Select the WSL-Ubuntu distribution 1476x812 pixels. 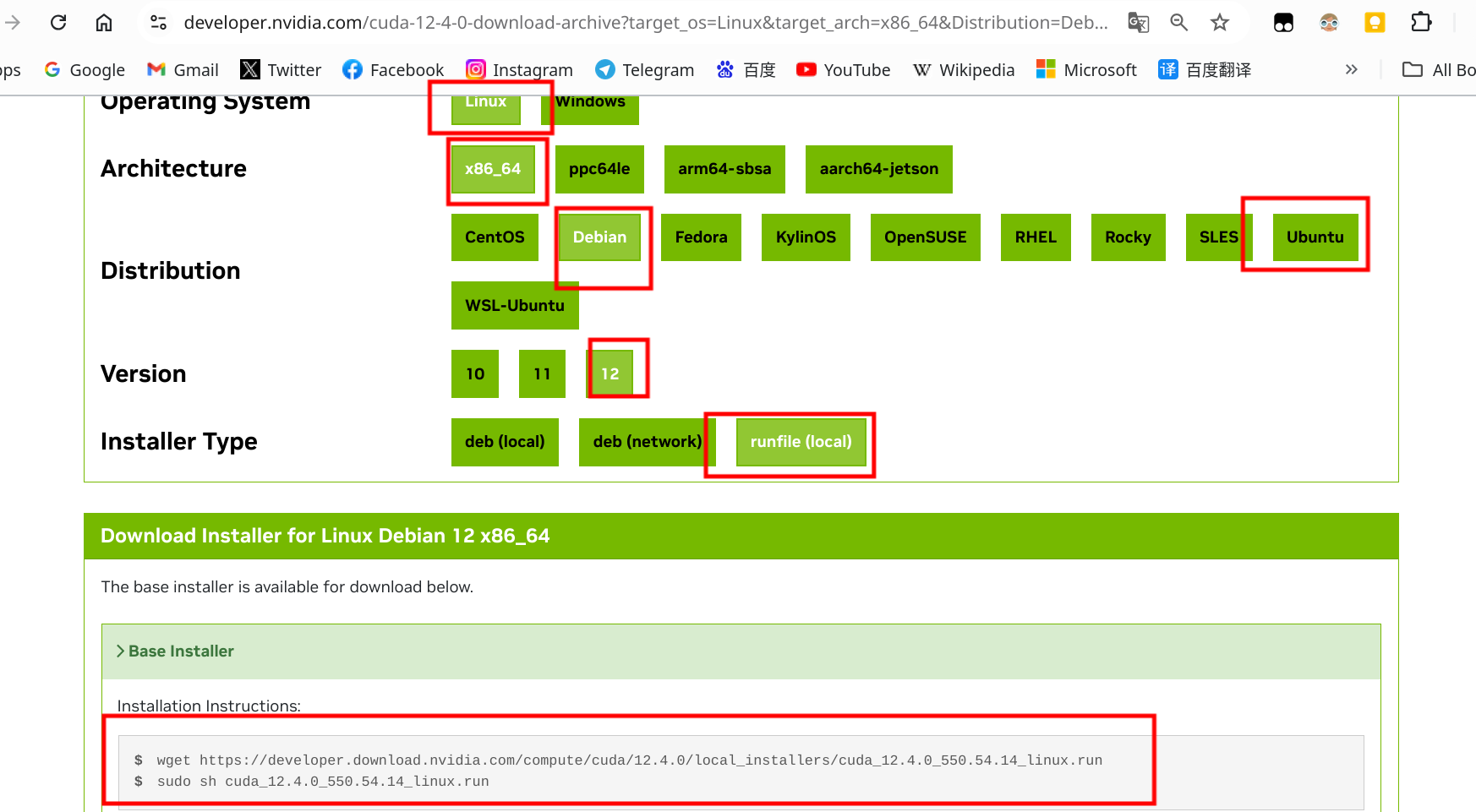point(515,306)
